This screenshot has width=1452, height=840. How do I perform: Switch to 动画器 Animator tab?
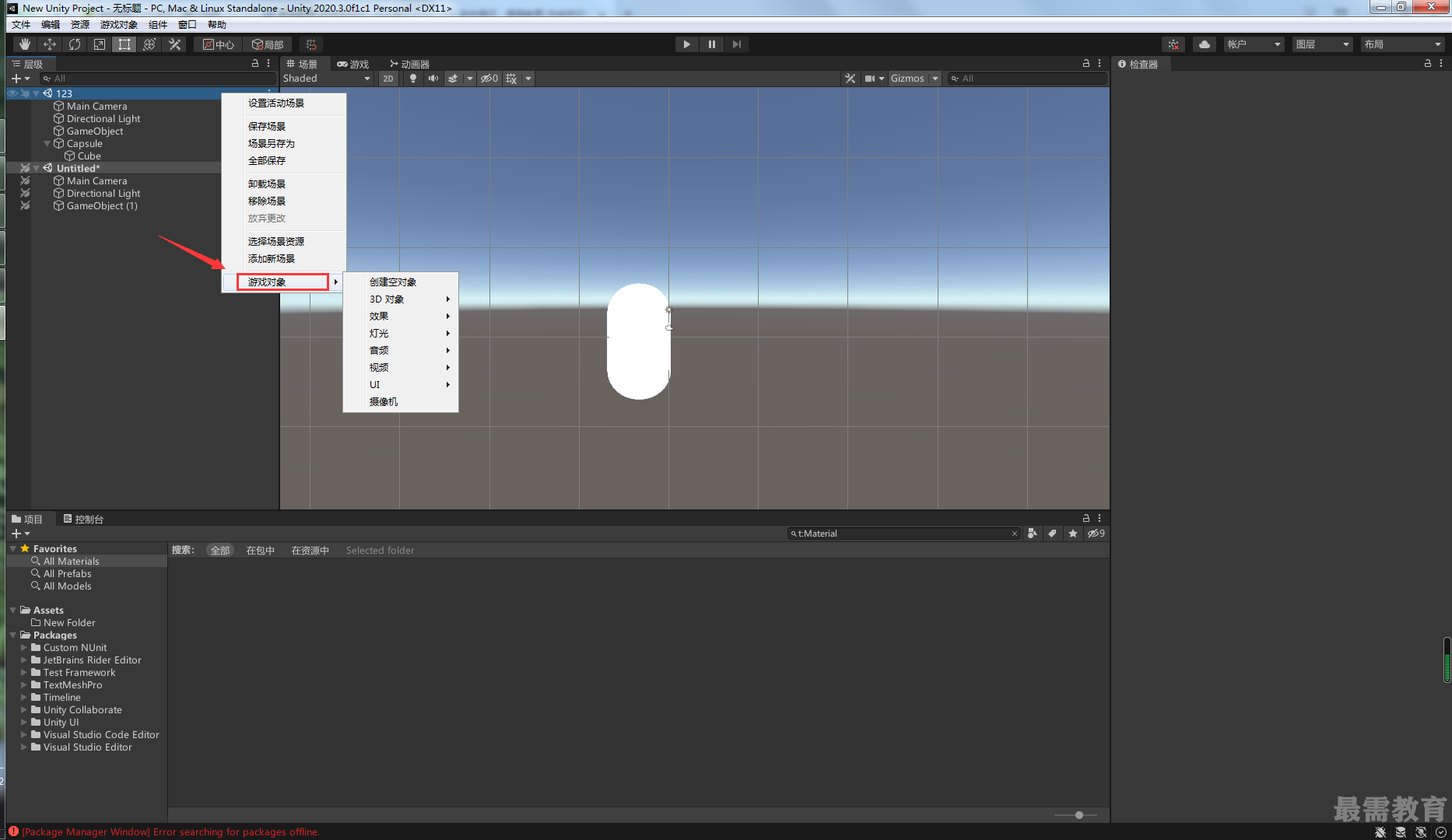tap(409, 64)
